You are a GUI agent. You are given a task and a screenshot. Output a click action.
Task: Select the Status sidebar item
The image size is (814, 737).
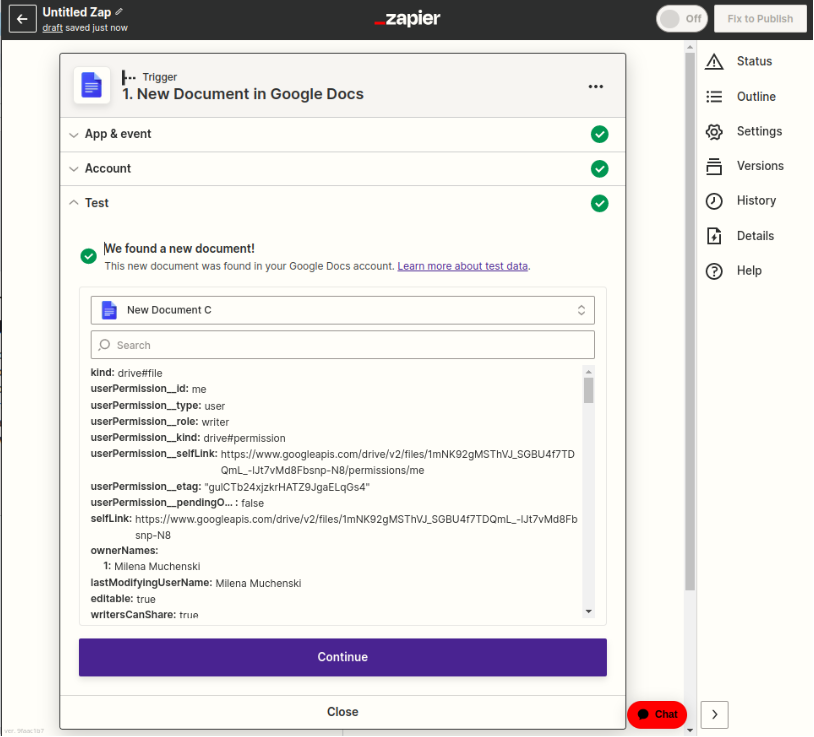[744, 61]
